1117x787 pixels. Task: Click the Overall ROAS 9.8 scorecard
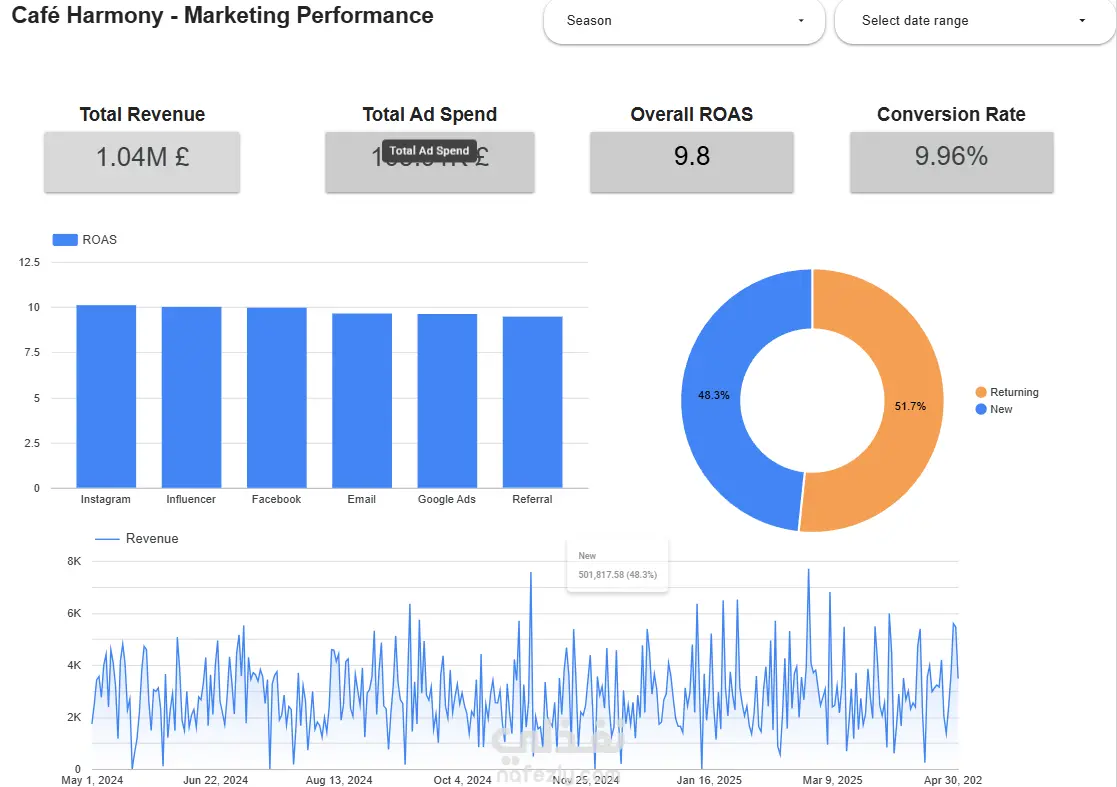[x=692, y=162]
